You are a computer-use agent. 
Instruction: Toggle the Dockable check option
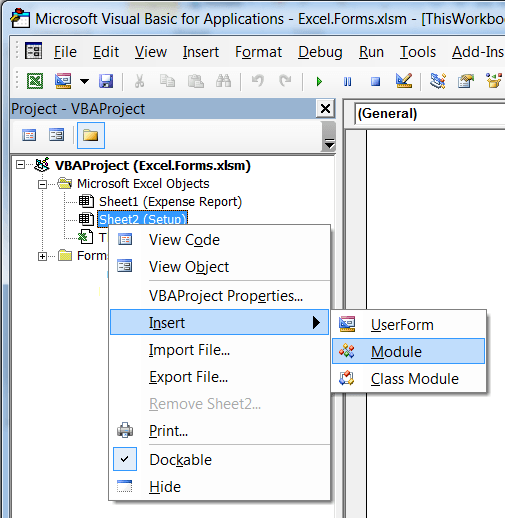(220, 460)
